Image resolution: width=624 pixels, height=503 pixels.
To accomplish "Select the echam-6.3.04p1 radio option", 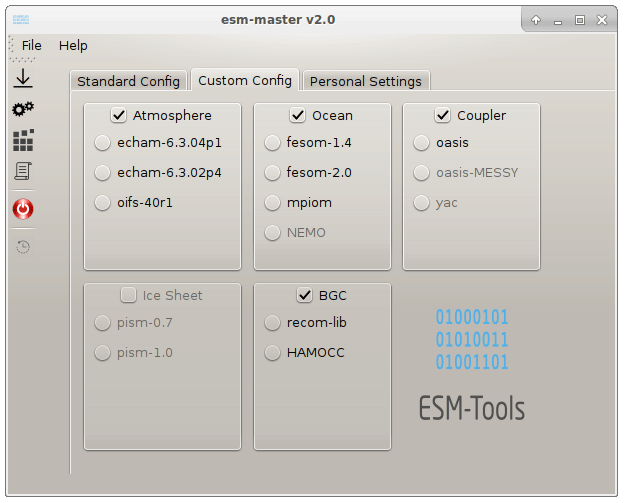I will (x=102, y=143).
